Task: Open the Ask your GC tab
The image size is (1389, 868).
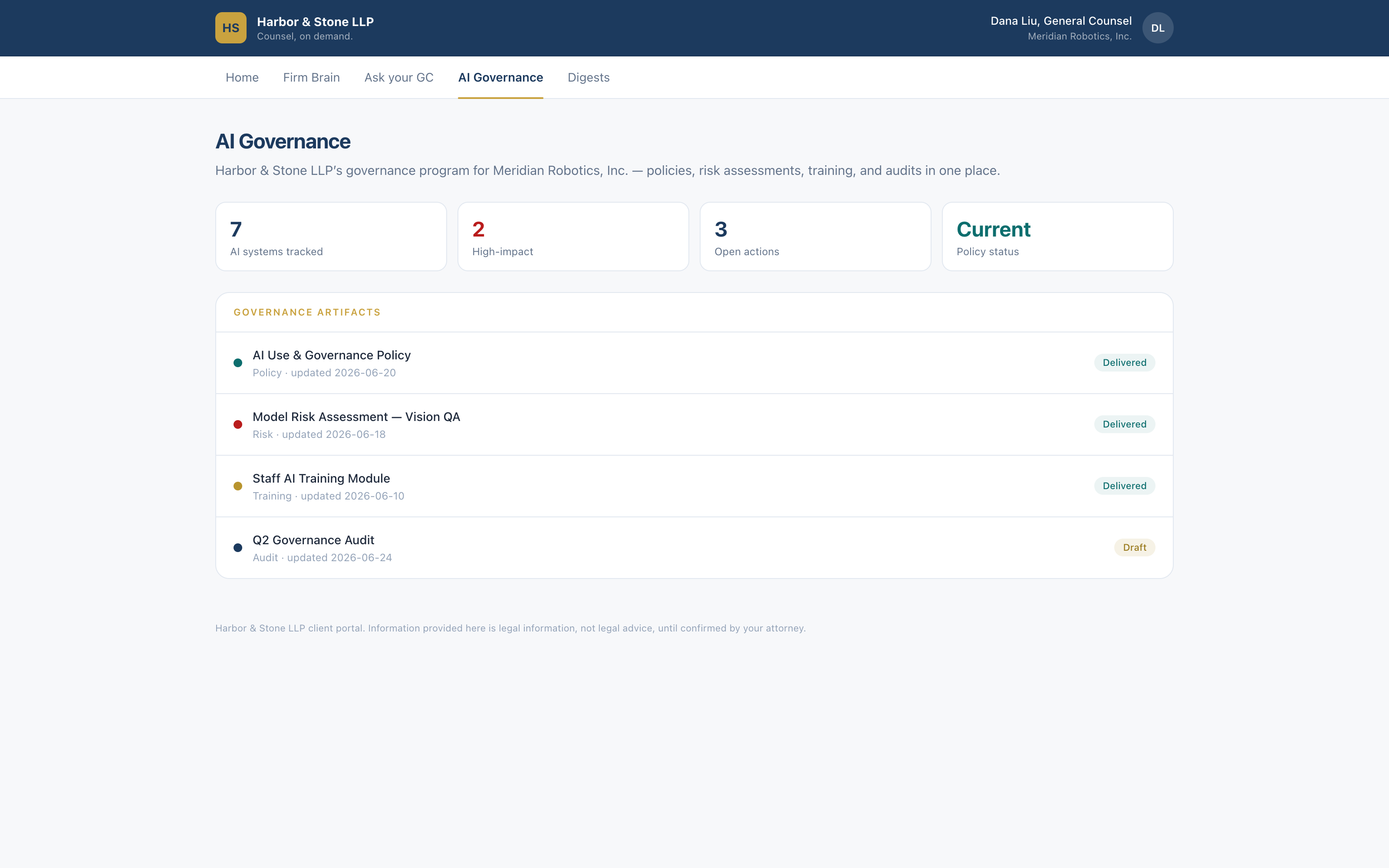Action: coord(399,78)
